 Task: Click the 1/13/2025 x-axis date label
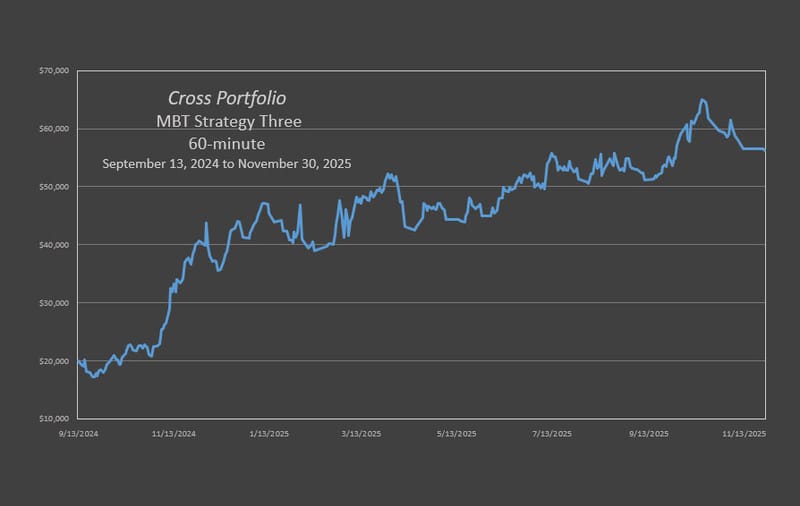click(x=268, y=434)
